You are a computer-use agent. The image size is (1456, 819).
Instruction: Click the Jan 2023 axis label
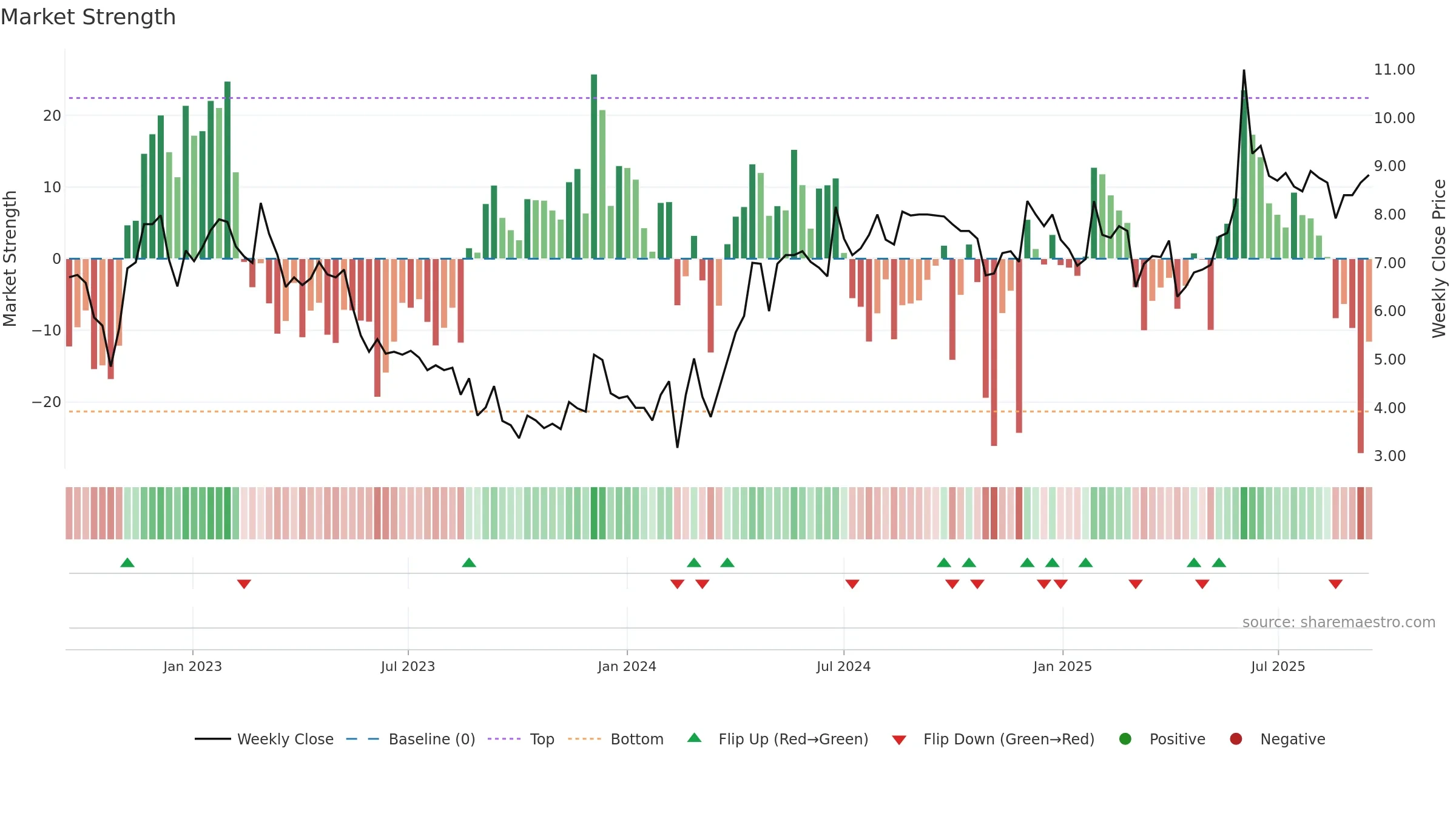(x=192, y=666)
